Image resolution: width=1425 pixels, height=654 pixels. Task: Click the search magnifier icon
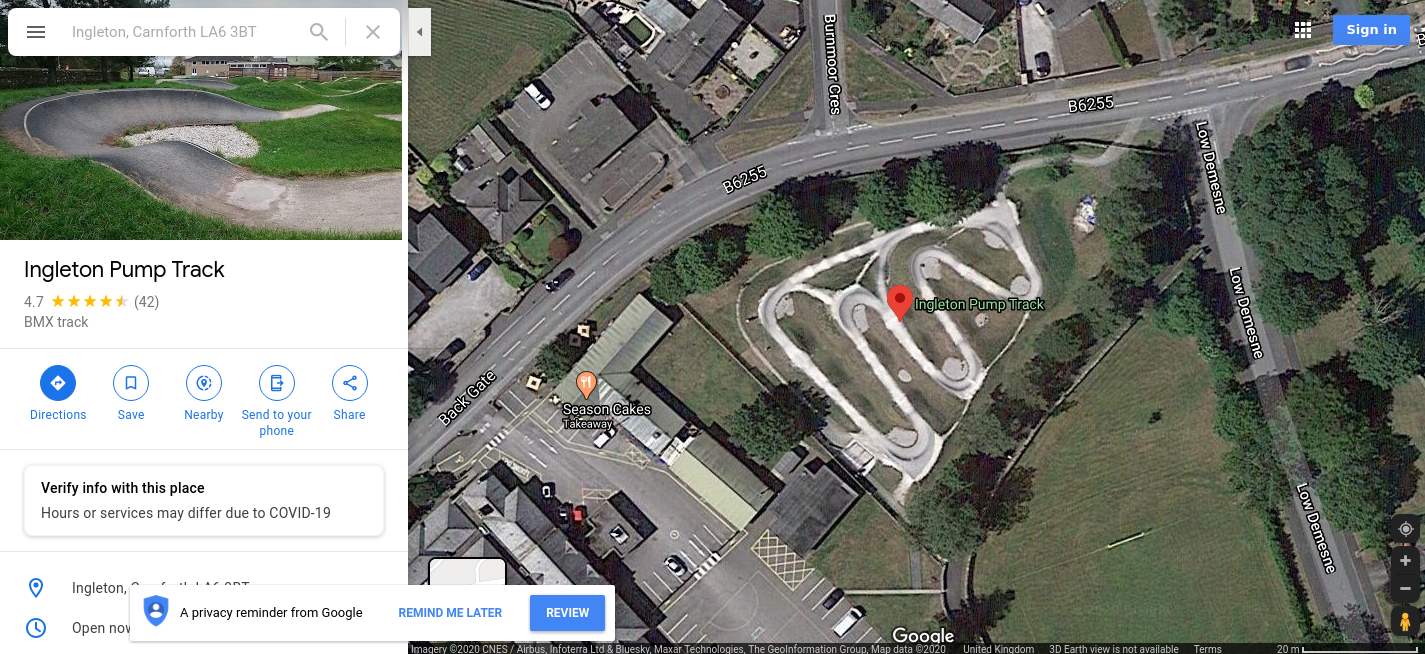coord(319,32)
